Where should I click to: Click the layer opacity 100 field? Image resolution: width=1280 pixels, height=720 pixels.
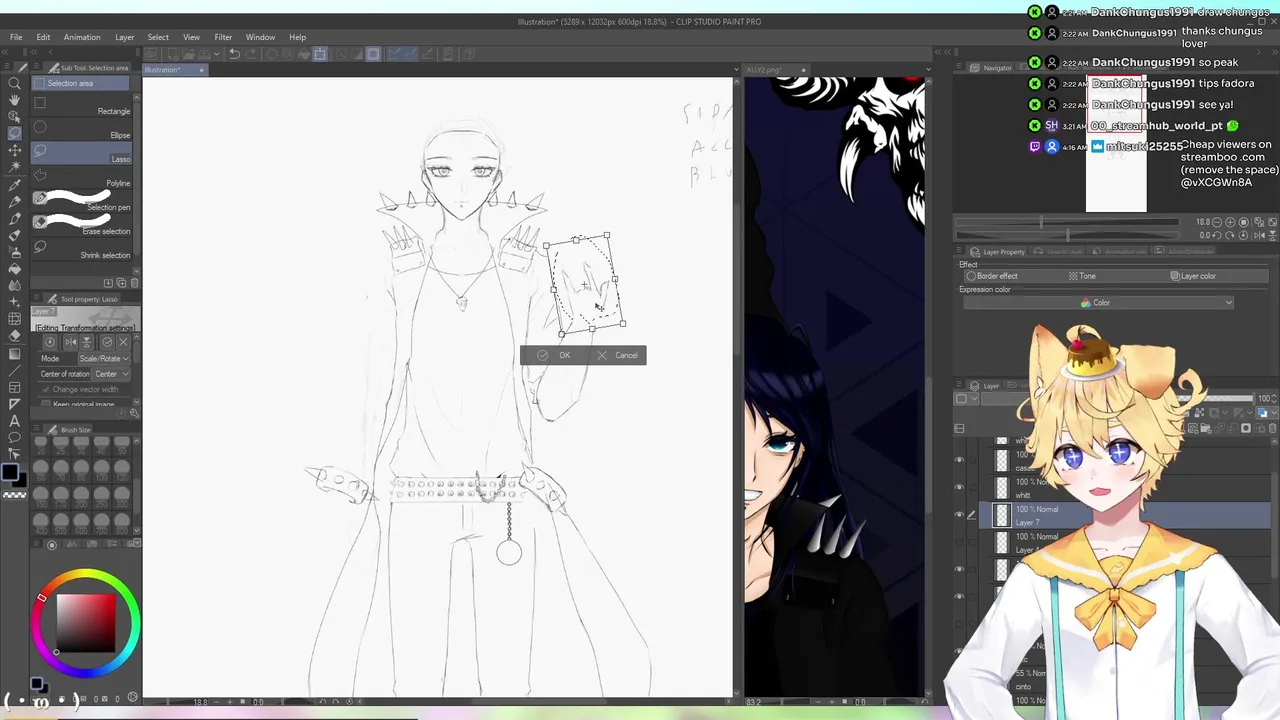click(1263, 399)
